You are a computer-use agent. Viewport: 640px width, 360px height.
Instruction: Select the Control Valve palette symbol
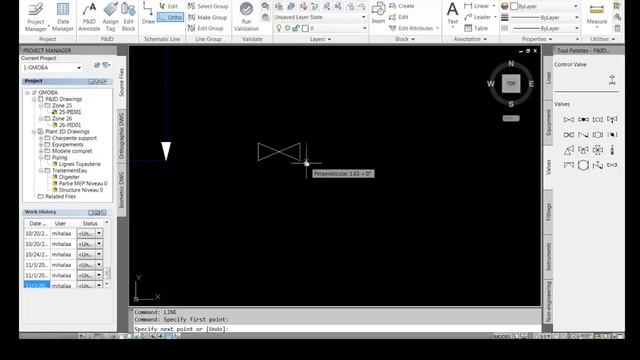pos(612,80)
